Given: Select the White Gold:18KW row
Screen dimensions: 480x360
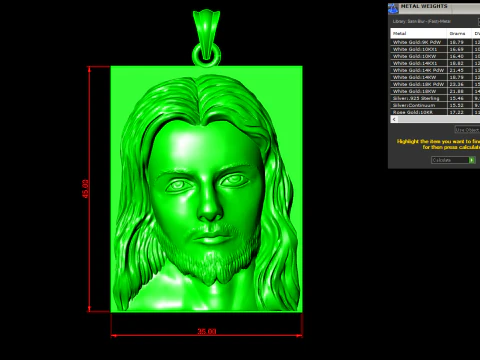Looking at the screenshot, I should (x=435, y=91).
